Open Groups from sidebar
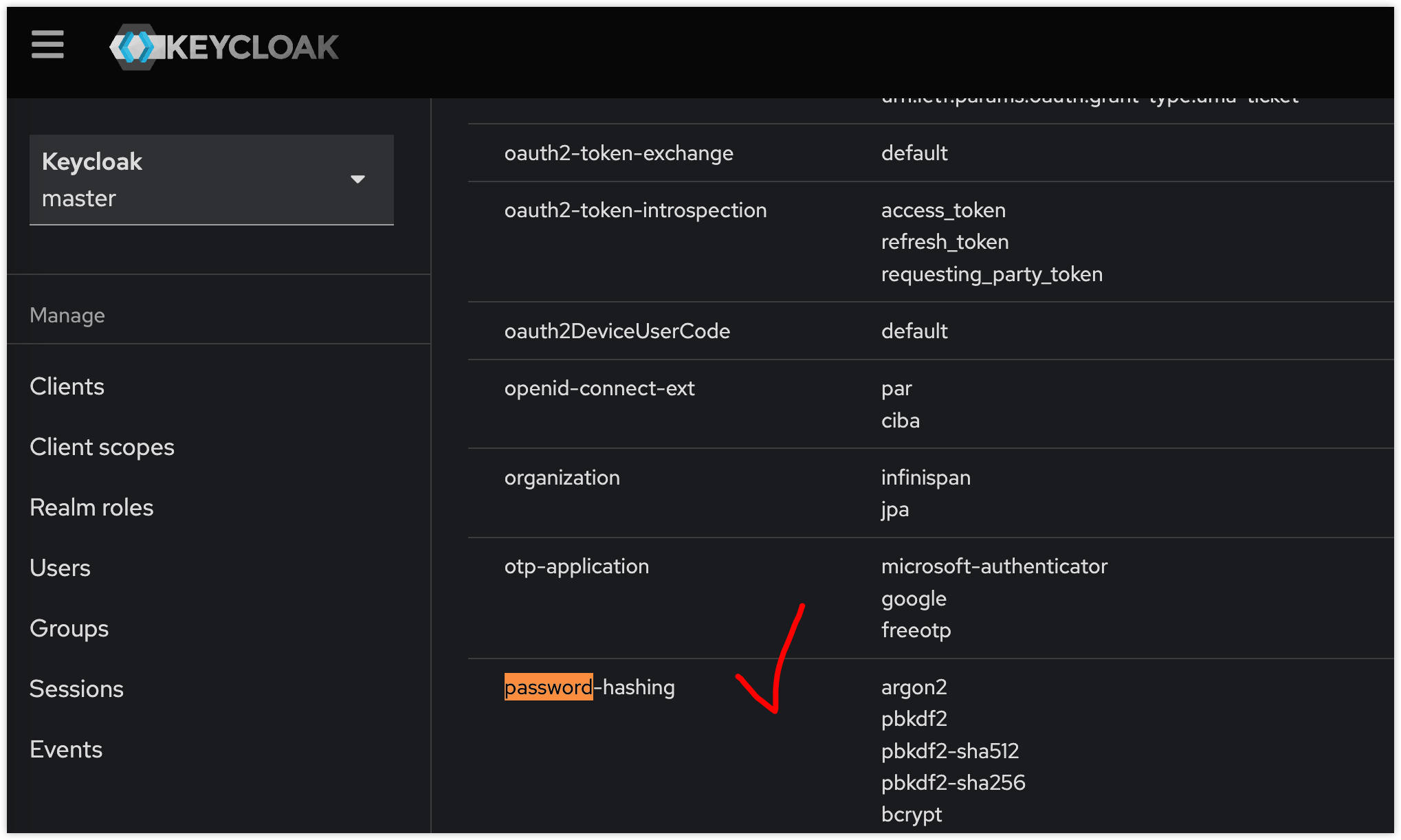 69,628
